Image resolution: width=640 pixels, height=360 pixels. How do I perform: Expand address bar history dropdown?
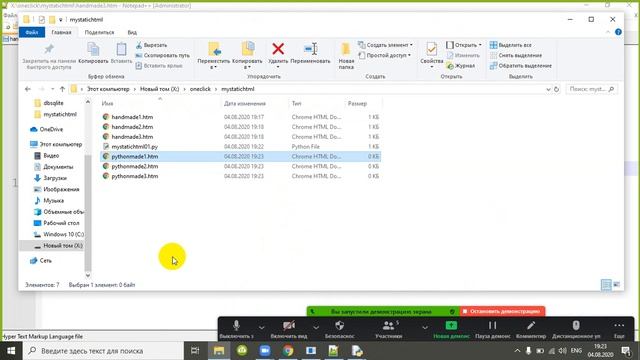[548, 89]
